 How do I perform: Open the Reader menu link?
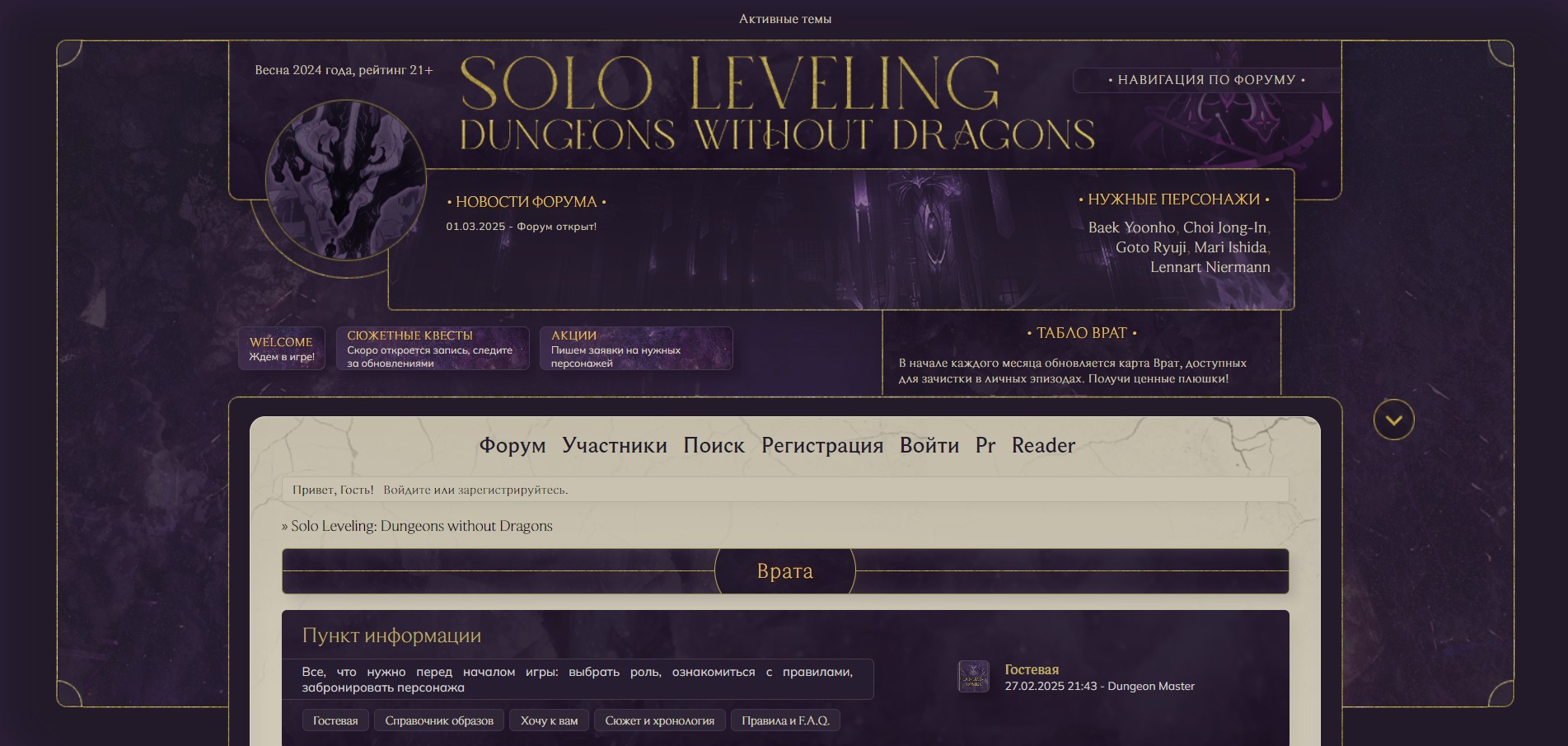coord(1043,445)
